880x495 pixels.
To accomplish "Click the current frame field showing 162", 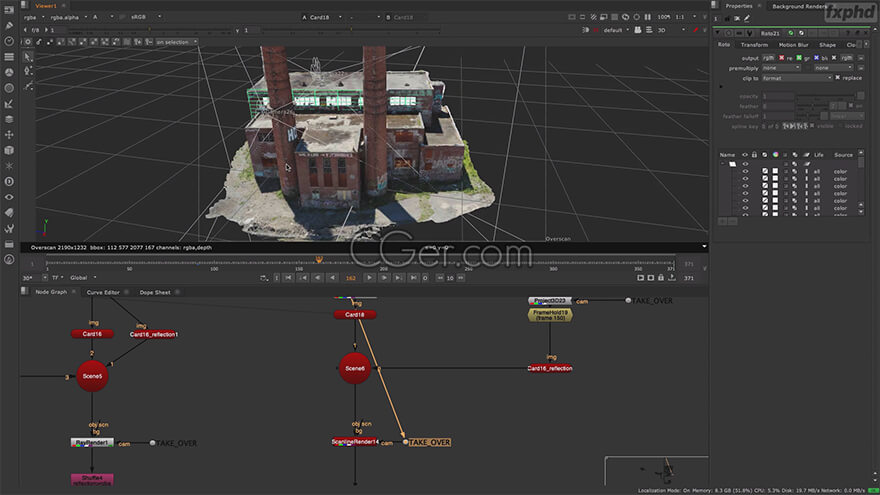I will [x=351, y=278].
